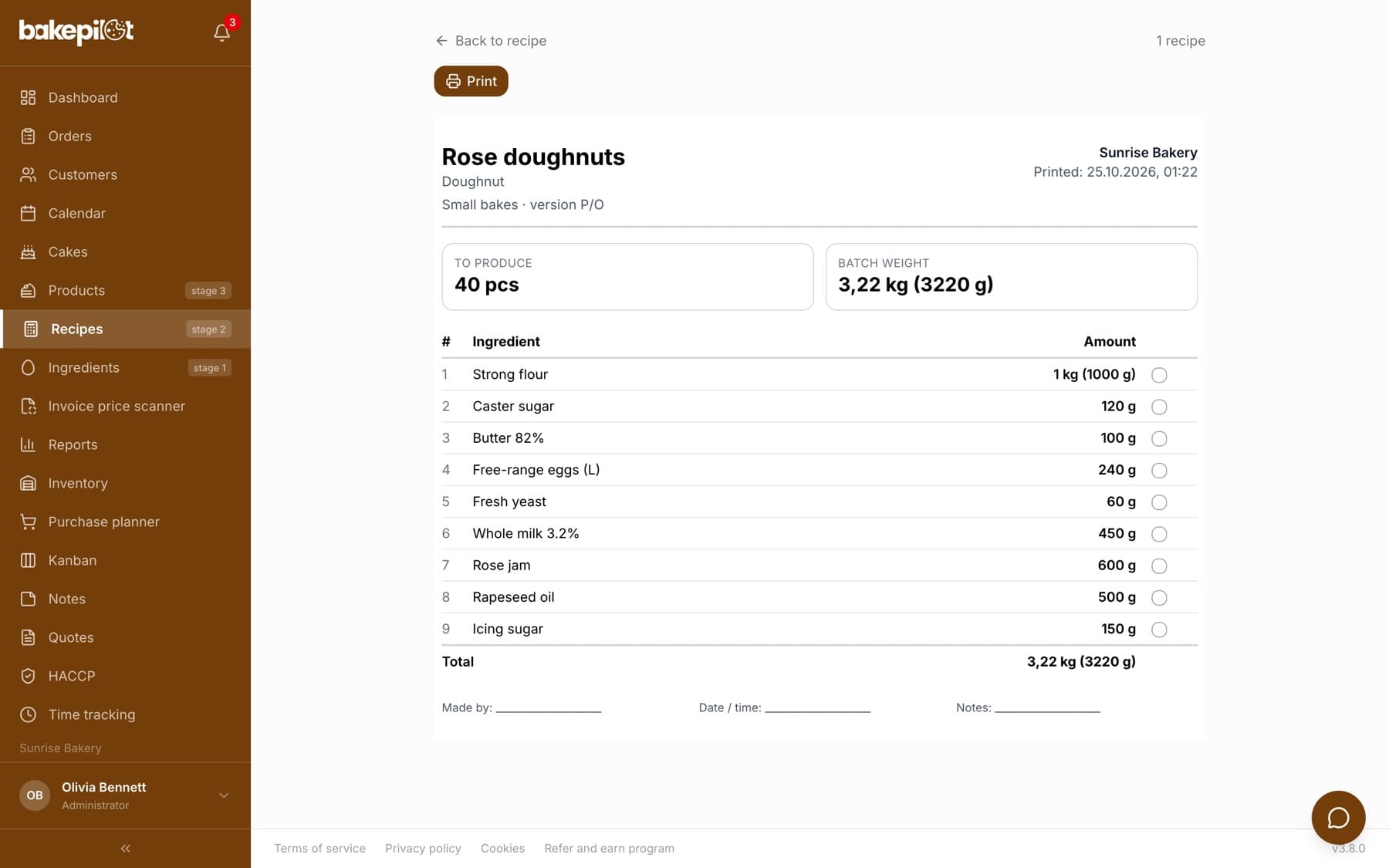
Task: Open the Notes menu item
Action: (125, 599)
